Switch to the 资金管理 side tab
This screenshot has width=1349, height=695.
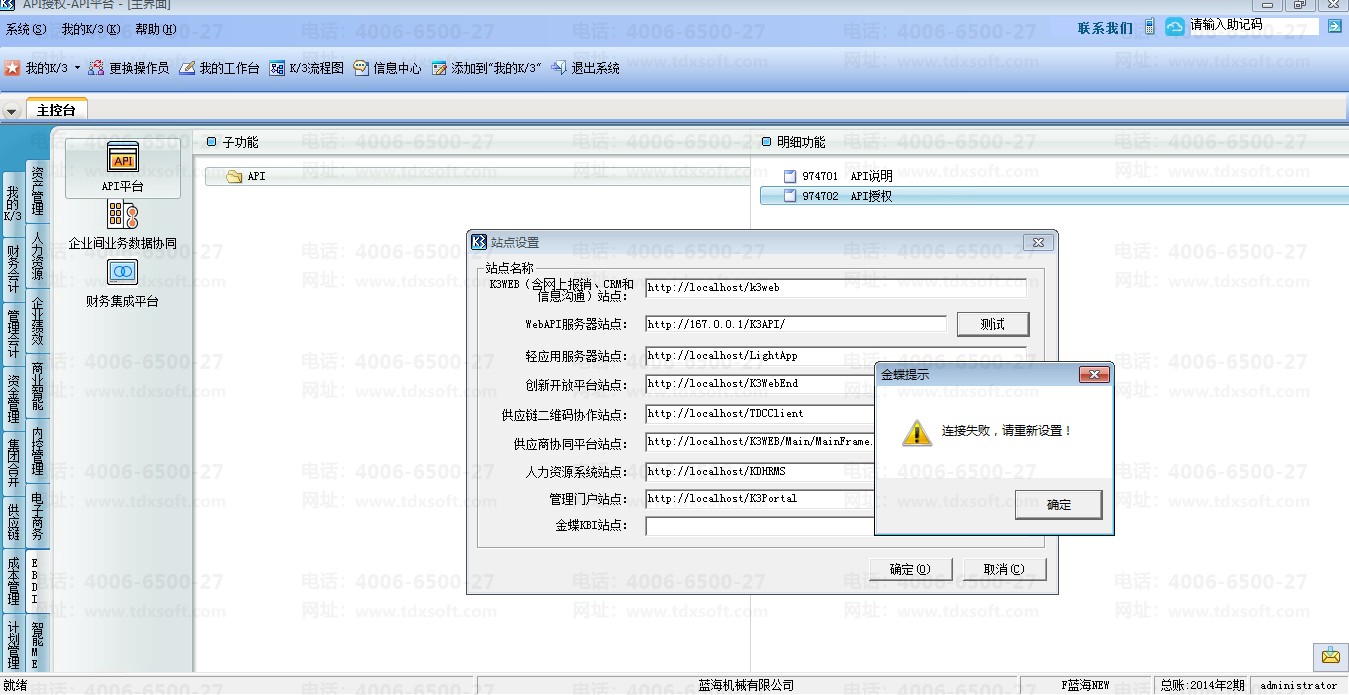click(x=12, y=398)
